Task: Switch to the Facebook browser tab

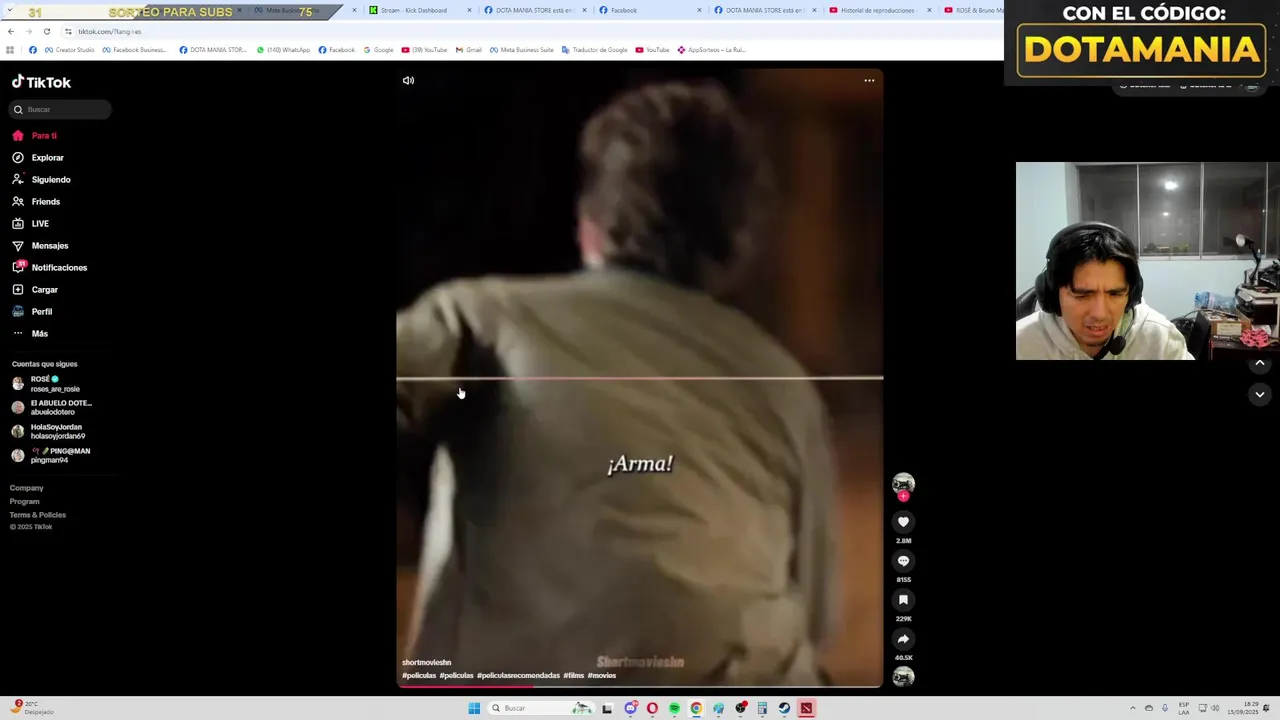Action: (x=646, y=10)
